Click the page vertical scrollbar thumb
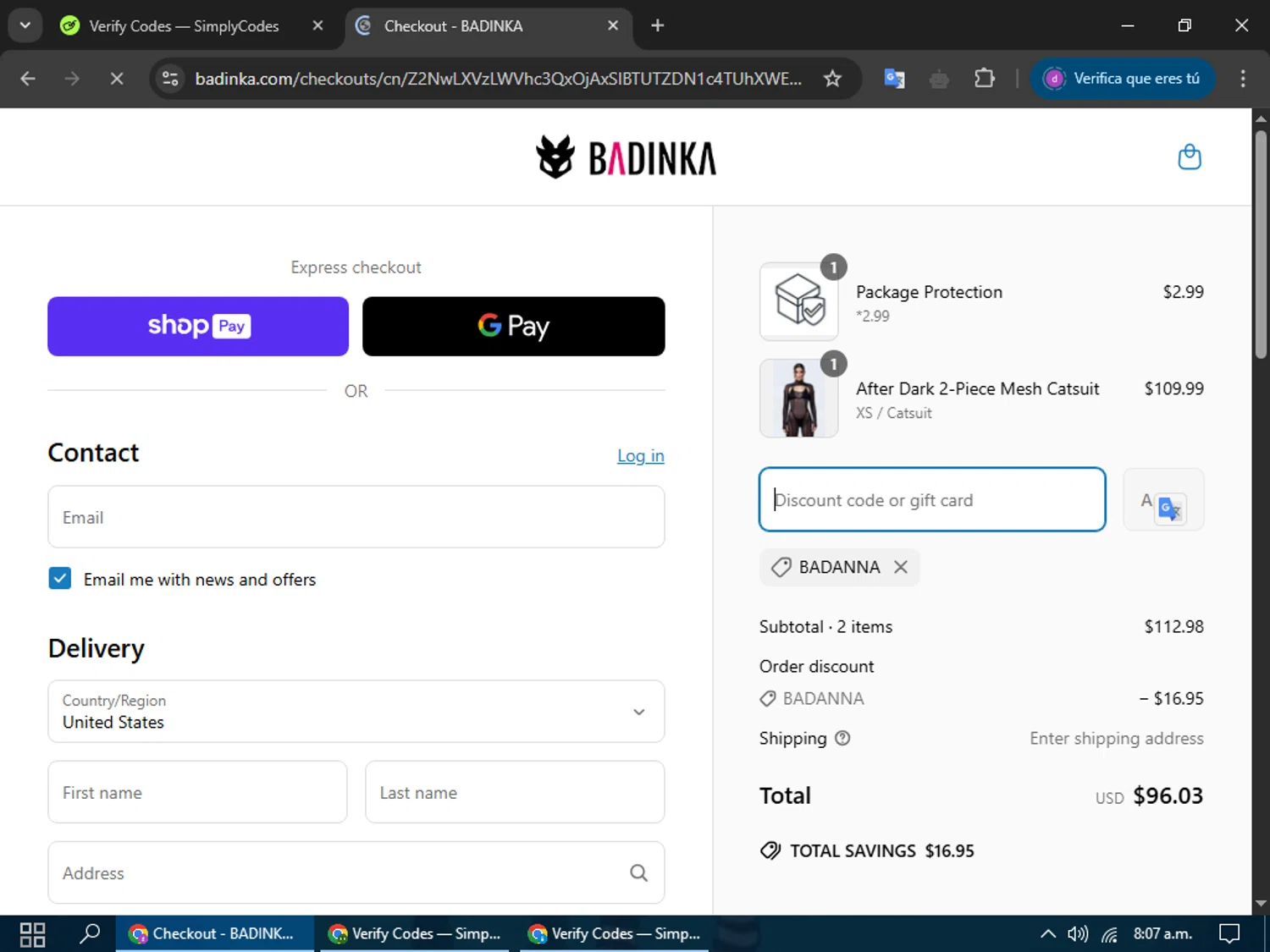The width and height of the screenshot is (1270, 952). click(1261, 245)
